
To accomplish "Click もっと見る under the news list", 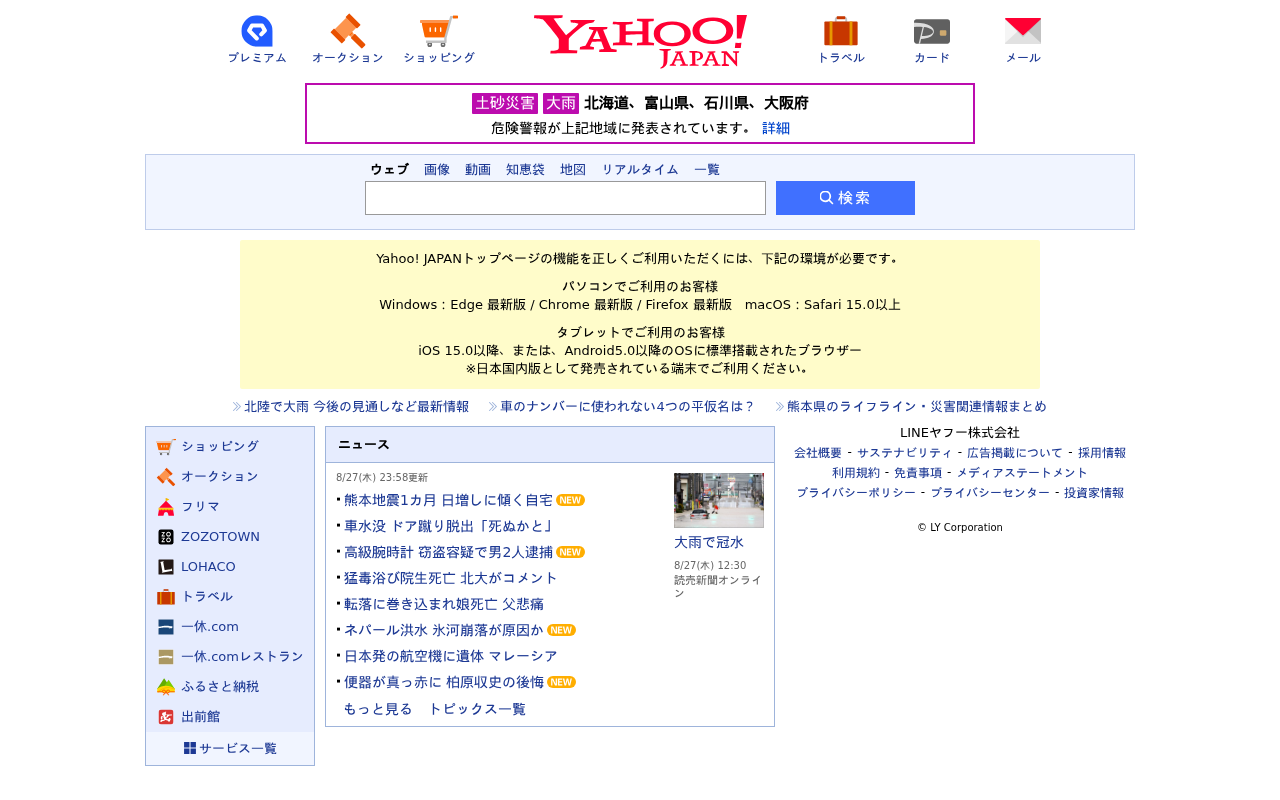I will point(378,709).
